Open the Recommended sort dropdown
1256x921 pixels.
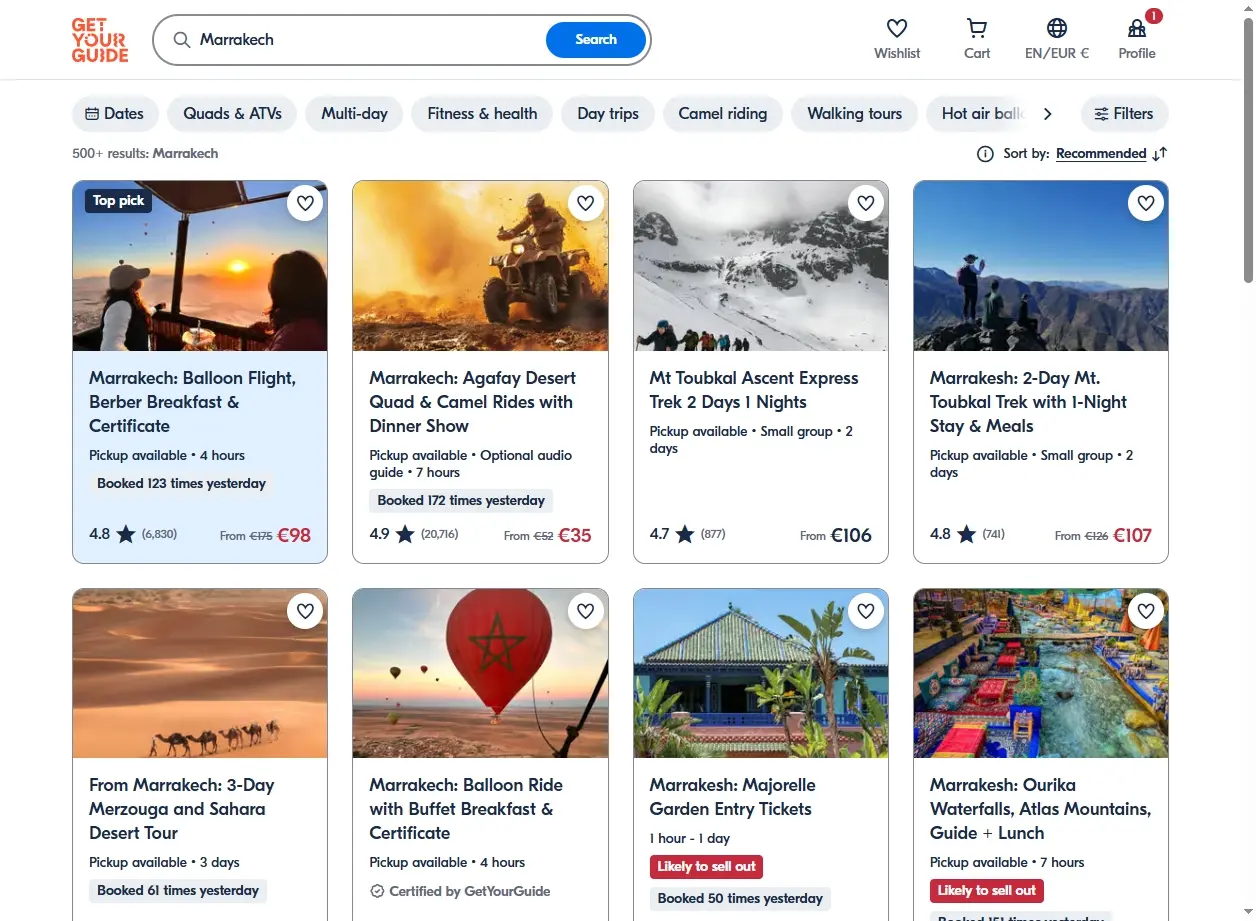tap(1101, 154)
